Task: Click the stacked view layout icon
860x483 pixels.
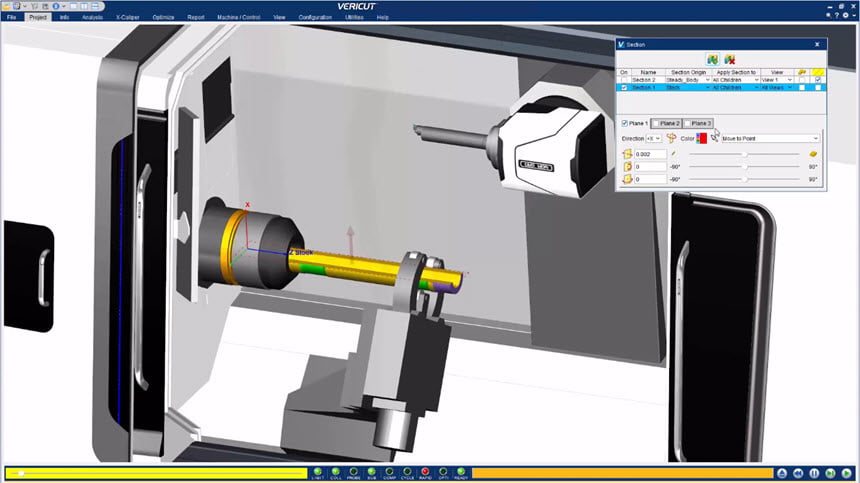Action: coord(95,6)
